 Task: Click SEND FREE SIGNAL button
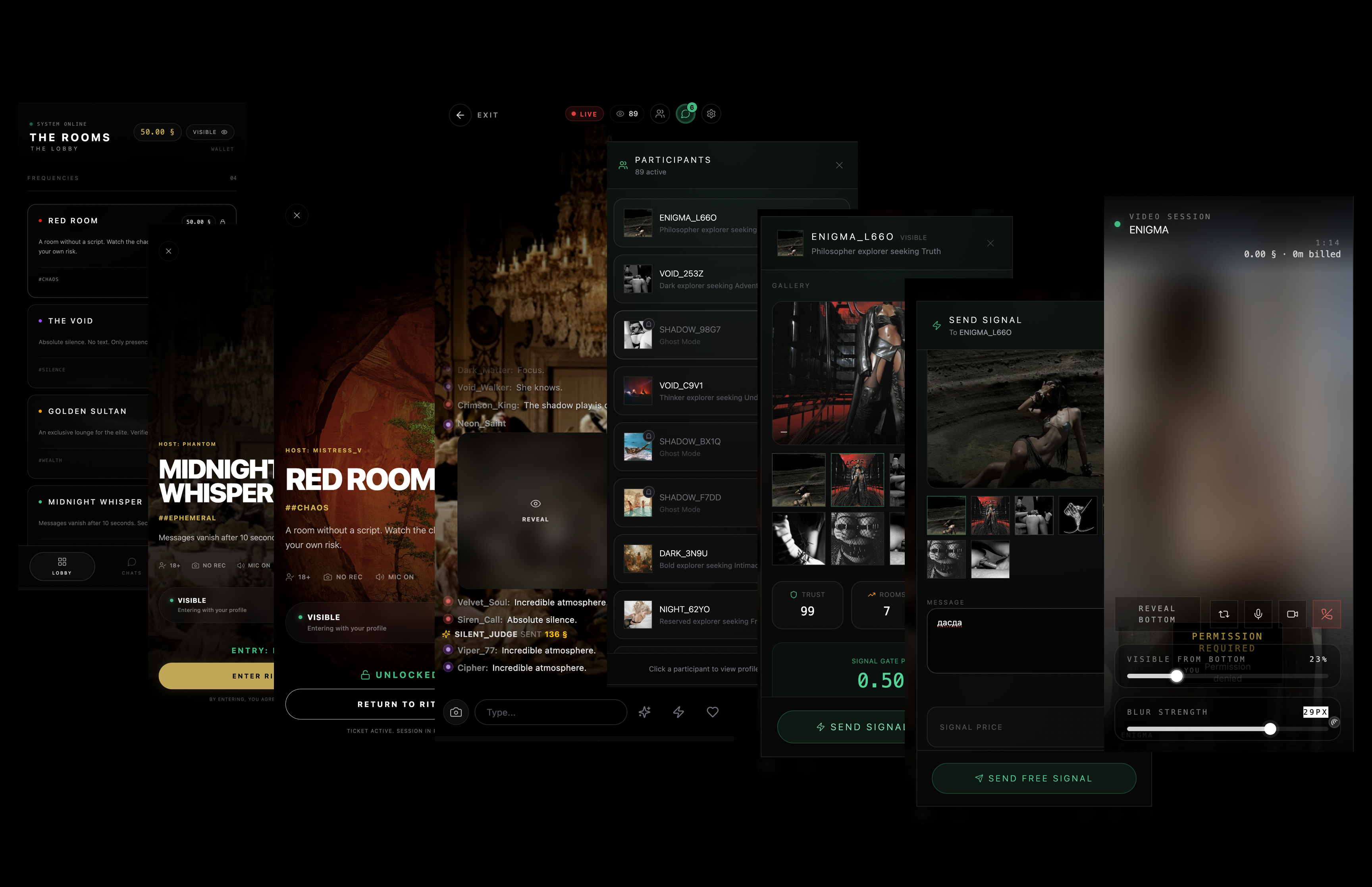[1033, 778]
